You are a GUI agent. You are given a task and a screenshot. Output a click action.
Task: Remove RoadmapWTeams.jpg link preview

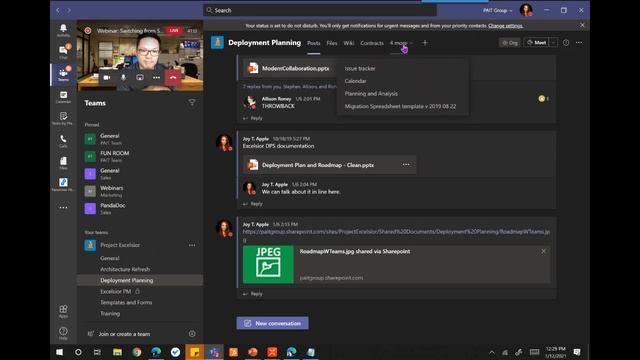pos(543,251)
